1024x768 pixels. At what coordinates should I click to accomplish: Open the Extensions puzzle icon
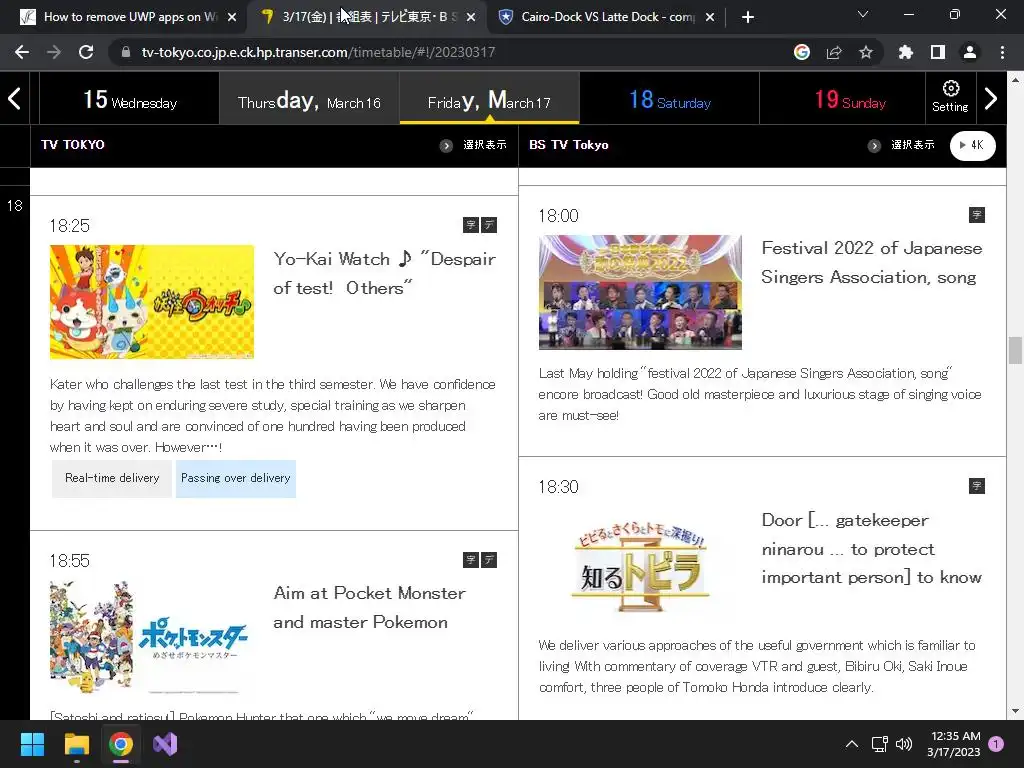pos(905,52)
